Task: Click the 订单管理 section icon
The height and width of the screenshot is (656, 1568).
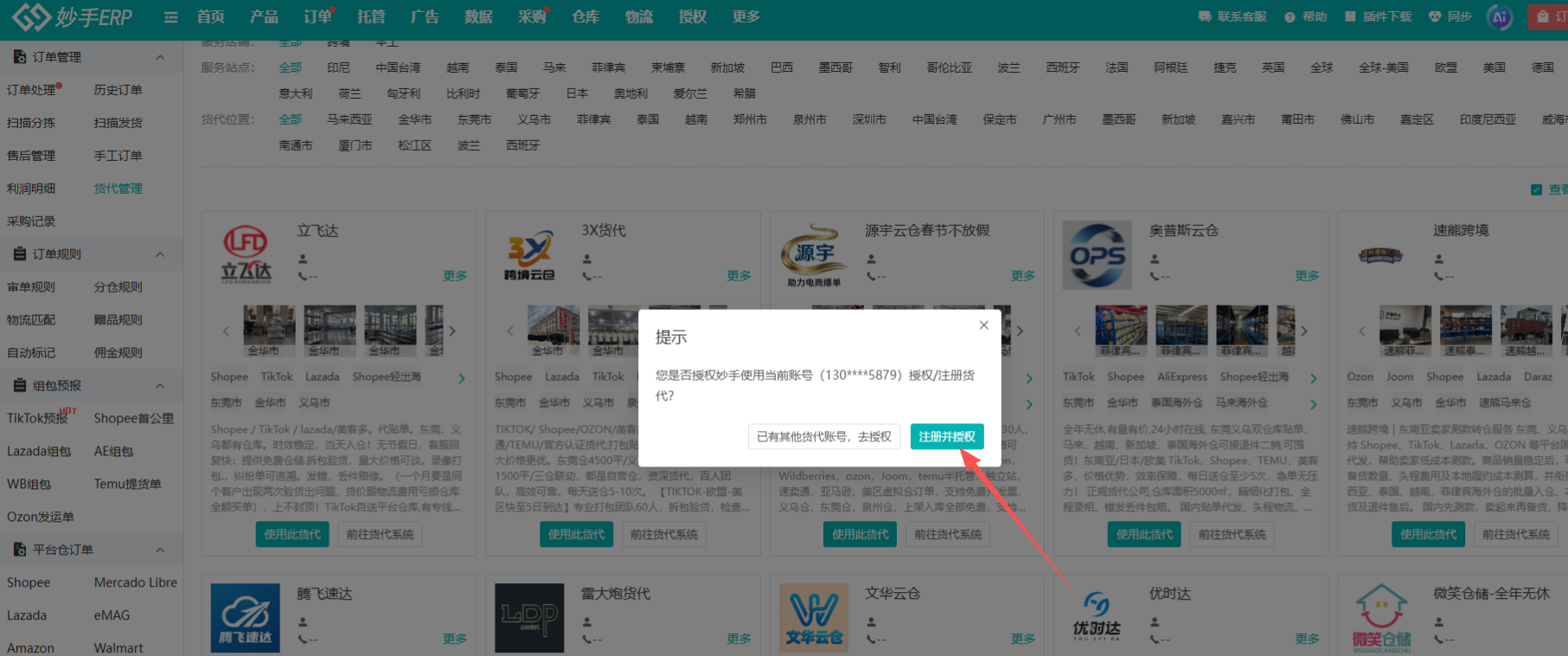Action: 20,57
